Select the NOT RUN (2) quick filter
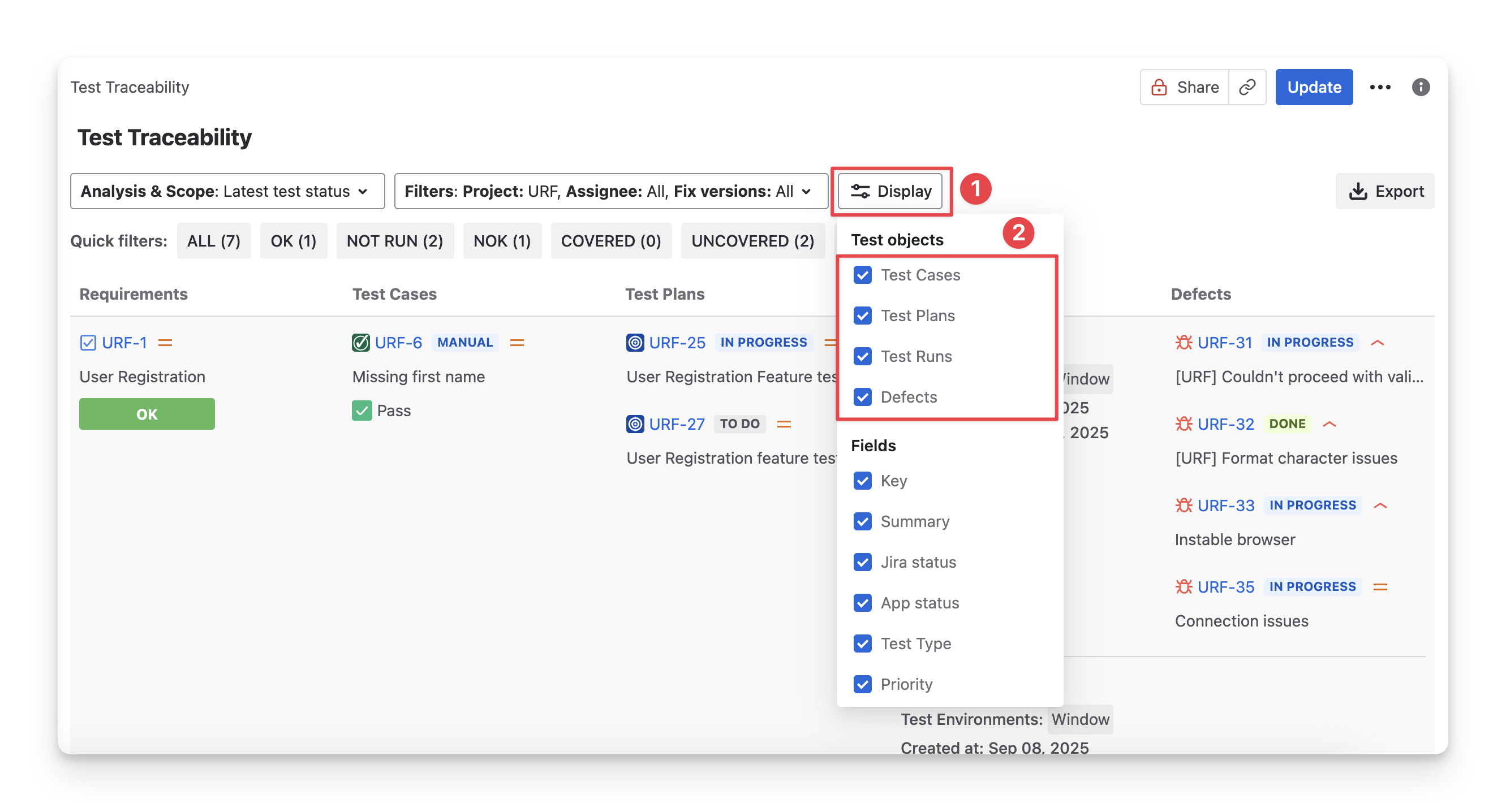This screenshot has height=812, width=1506. (x=395, y=241)
